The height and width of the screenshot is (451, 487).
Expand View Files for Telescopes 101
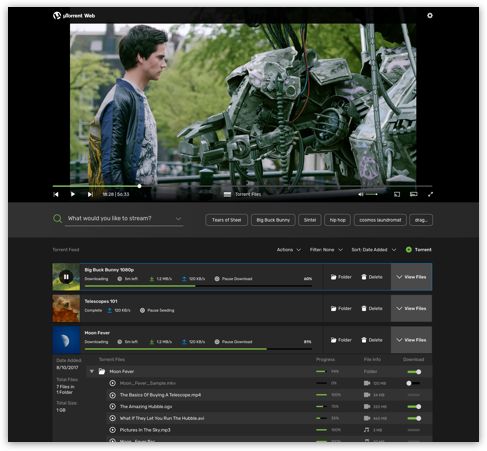point(411,308)
